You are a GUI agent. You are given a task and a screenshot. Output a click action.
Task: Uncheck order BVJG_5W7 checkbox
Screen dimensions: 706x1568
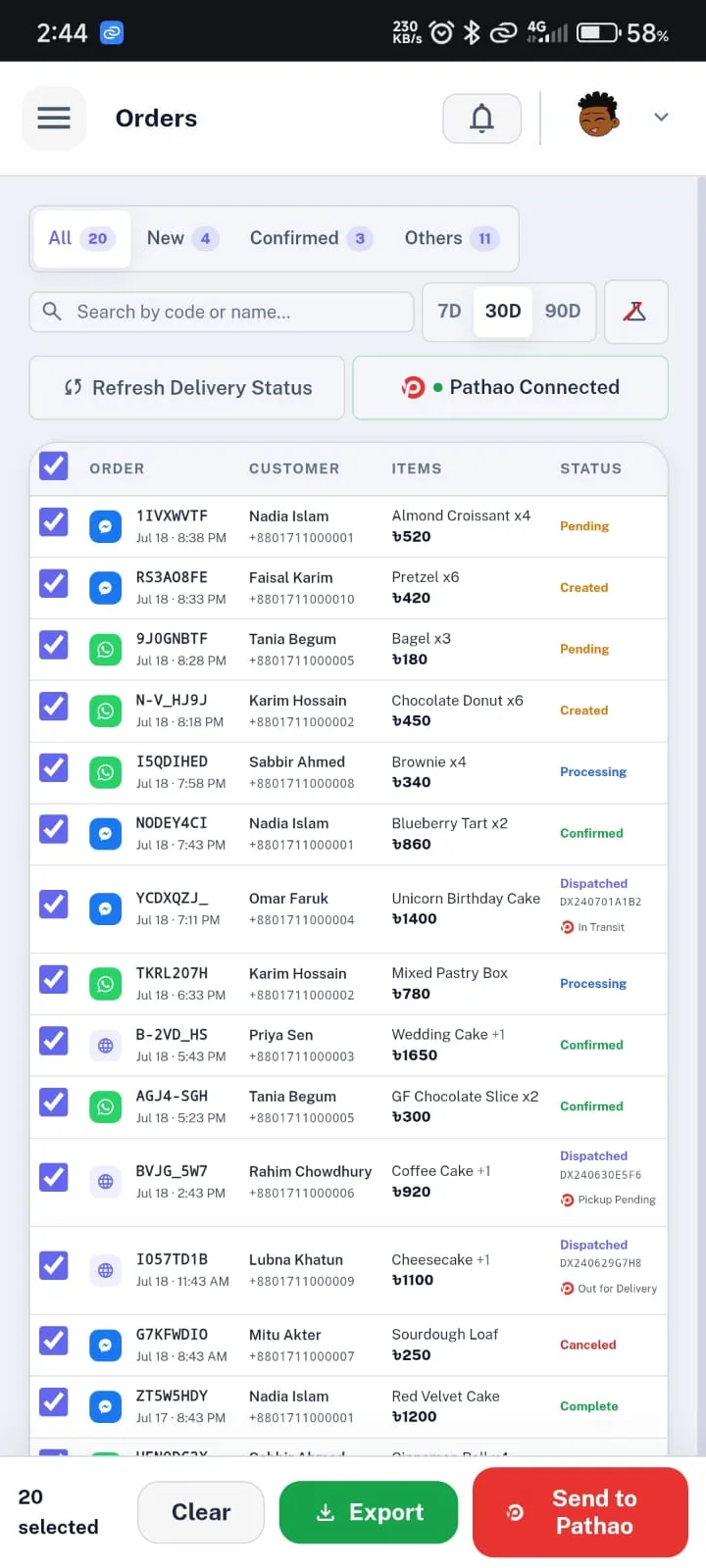(54, 1177)
